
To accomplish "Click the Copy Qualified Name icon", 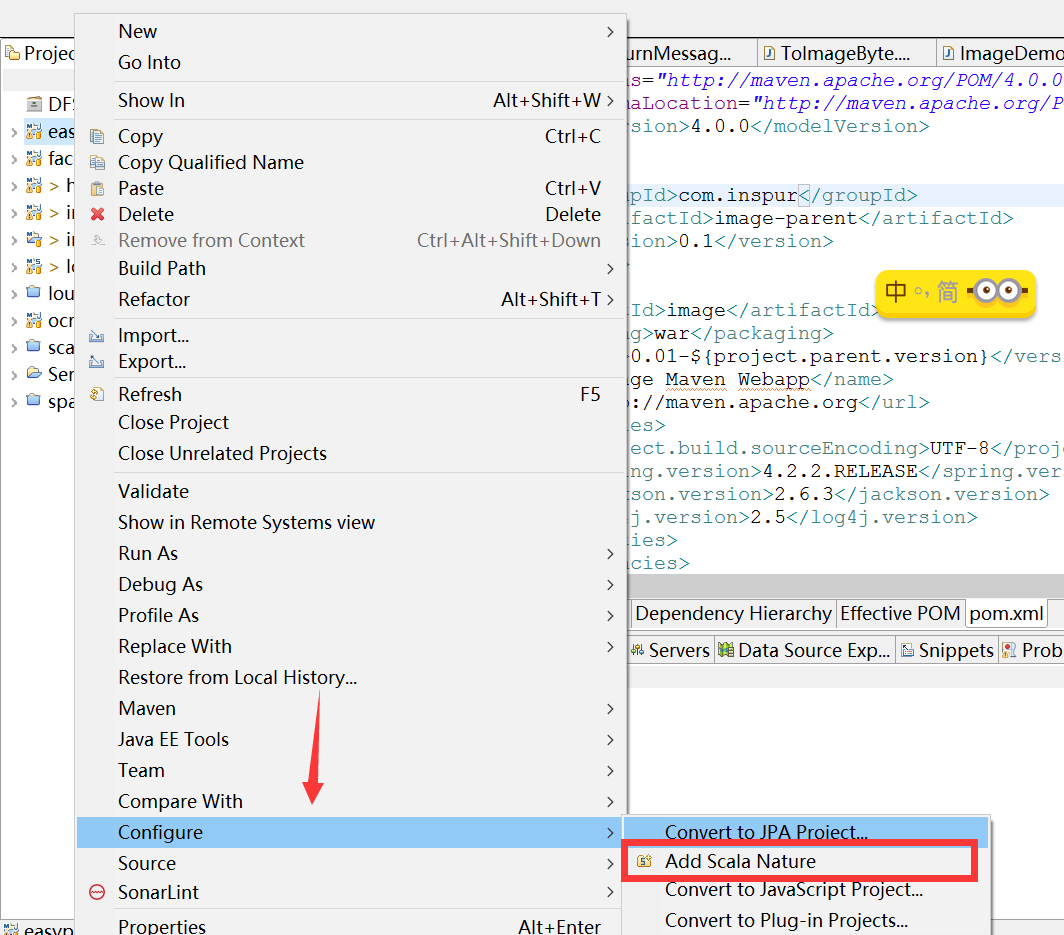I will 98,163.
